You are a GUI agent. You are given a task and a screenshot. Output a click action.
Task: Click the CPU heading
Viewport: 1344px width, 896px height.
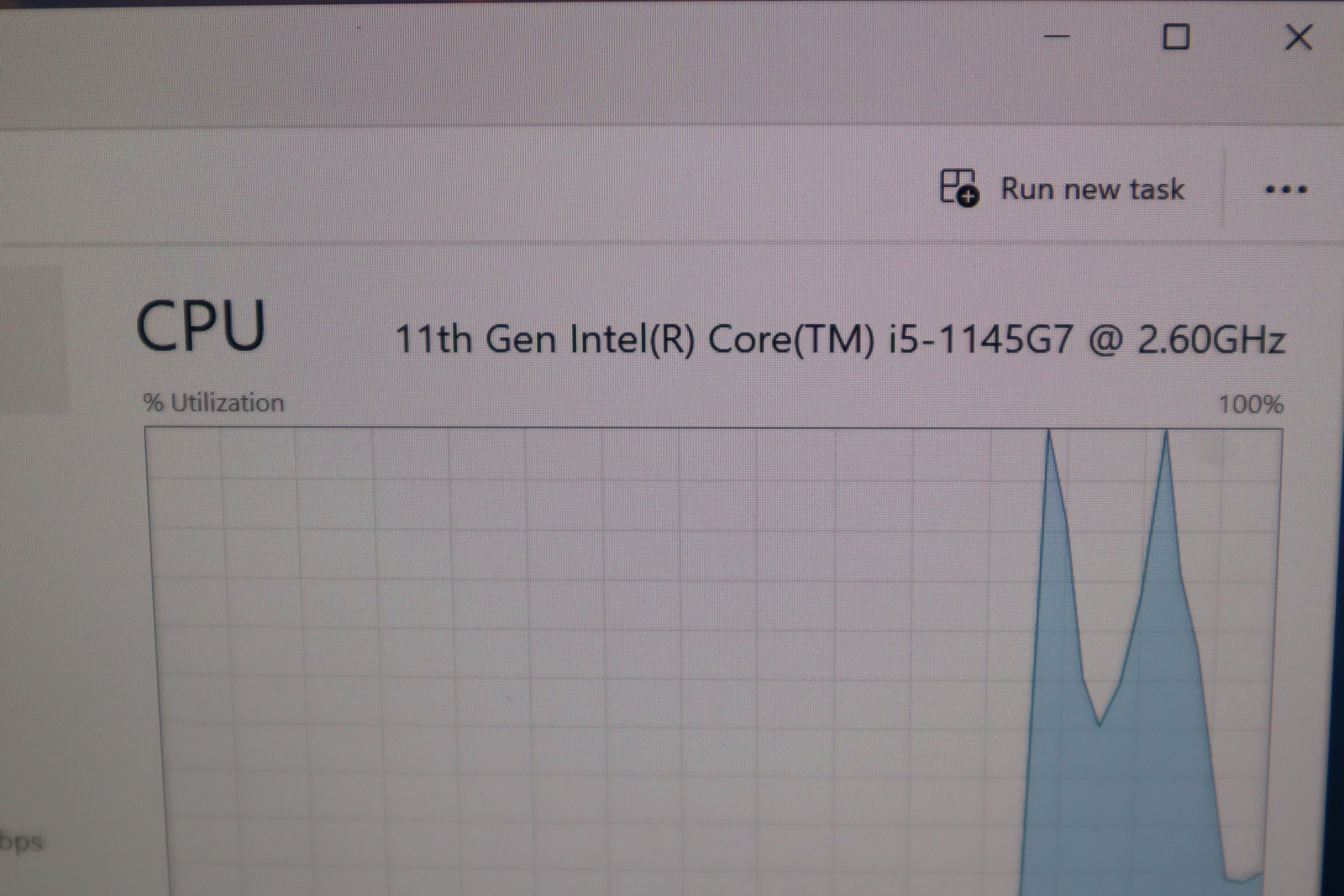pyautogui.click(x=201, y=326)
